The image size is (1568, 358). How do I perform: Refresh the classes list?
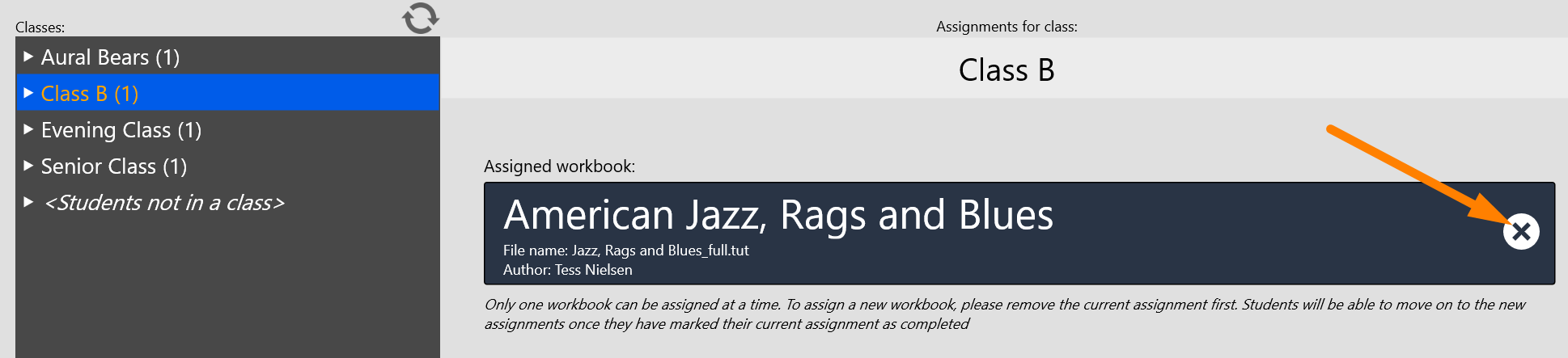[421, 18]
